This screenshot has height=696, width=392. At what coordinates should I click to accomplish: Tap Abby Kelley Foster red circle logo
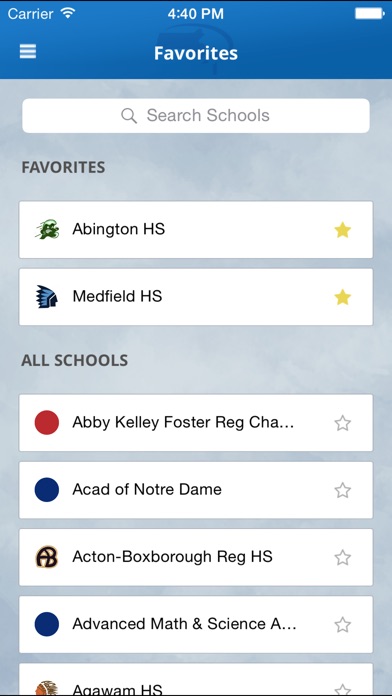click(47, 423)
